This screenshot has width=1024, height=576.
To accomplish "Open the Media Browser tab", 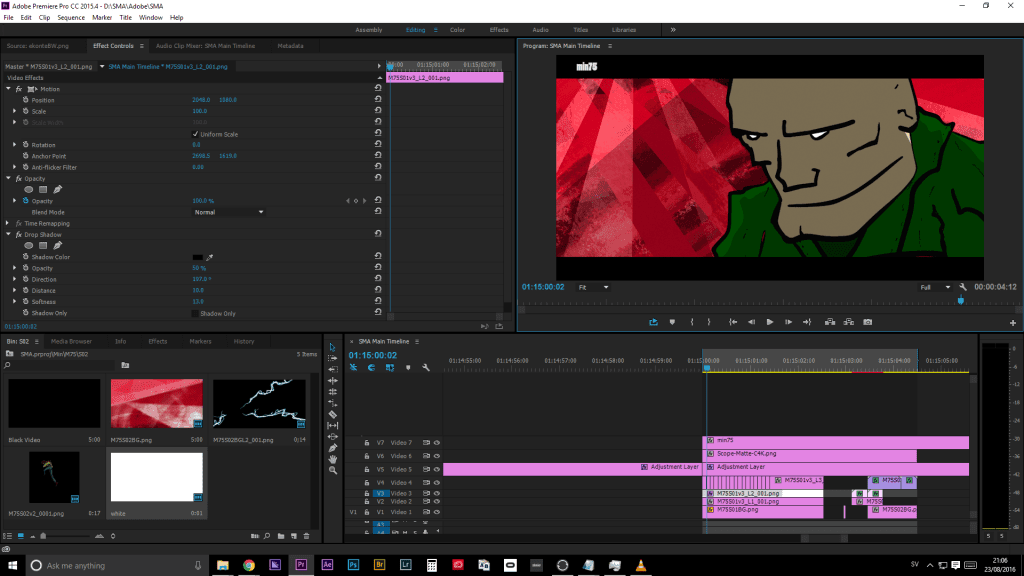I will coord(71,341).
